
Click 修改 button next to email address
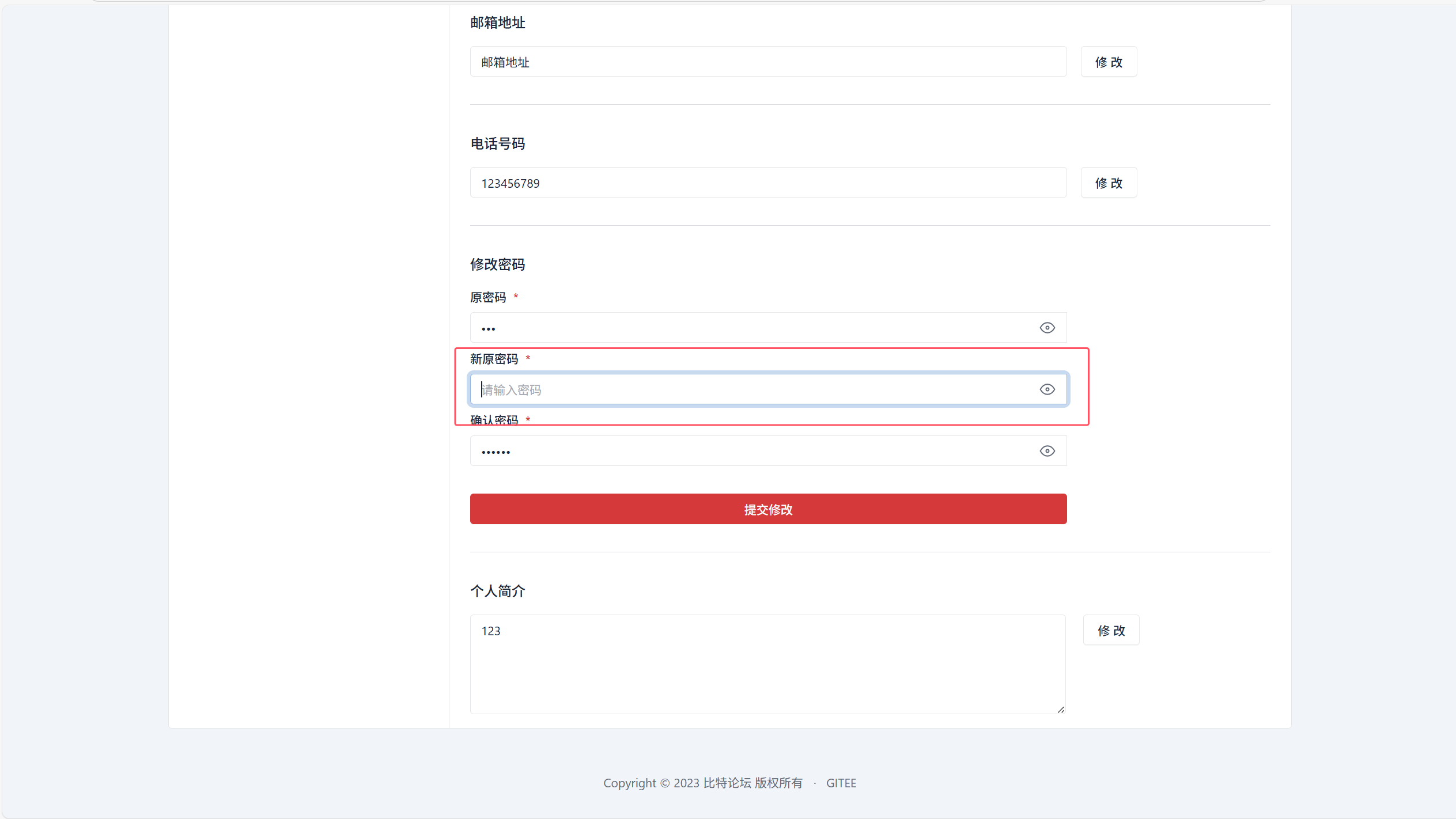click(x=1108, y=62)
